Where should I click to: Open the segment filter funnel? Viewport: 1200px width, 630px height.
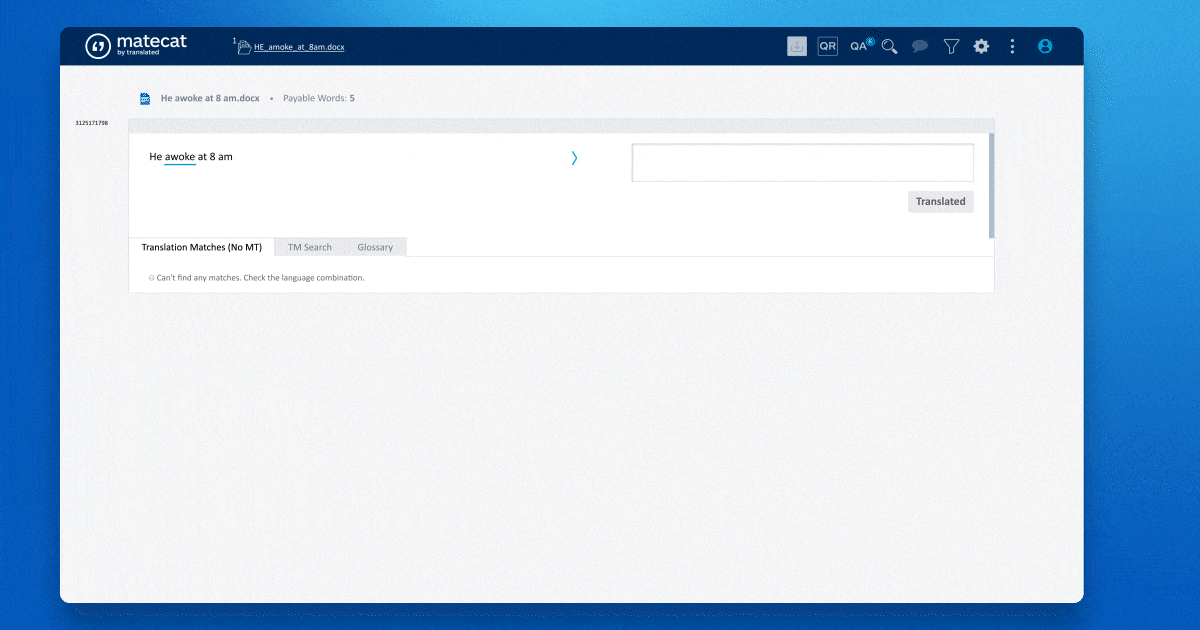click(951, 46)
